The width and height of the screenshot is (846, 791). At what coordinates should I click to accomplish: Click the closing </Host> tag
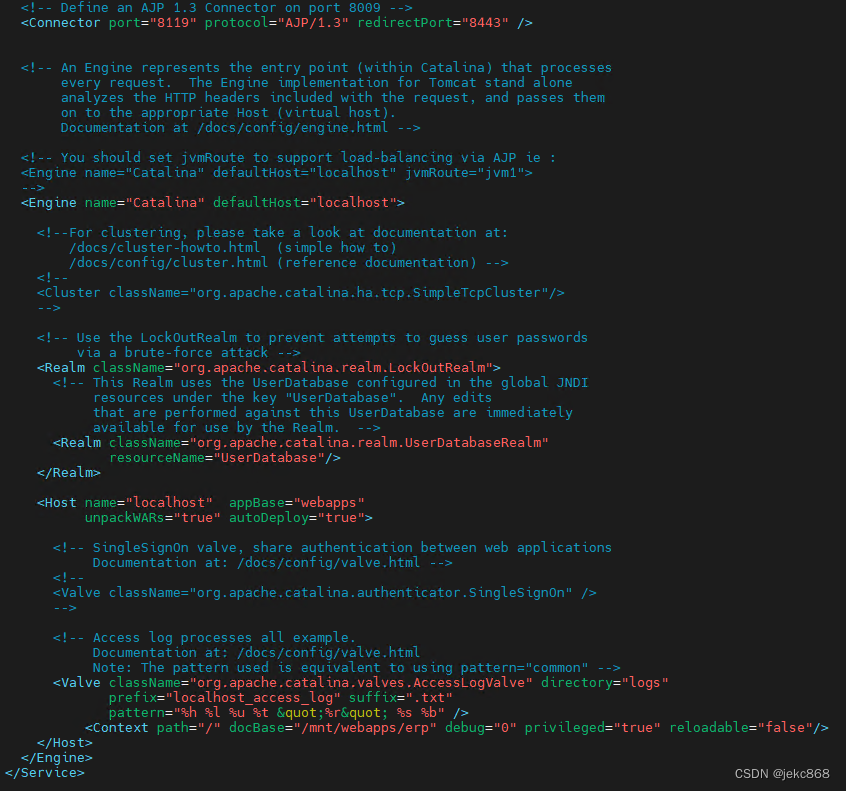(x=65, y=742)
